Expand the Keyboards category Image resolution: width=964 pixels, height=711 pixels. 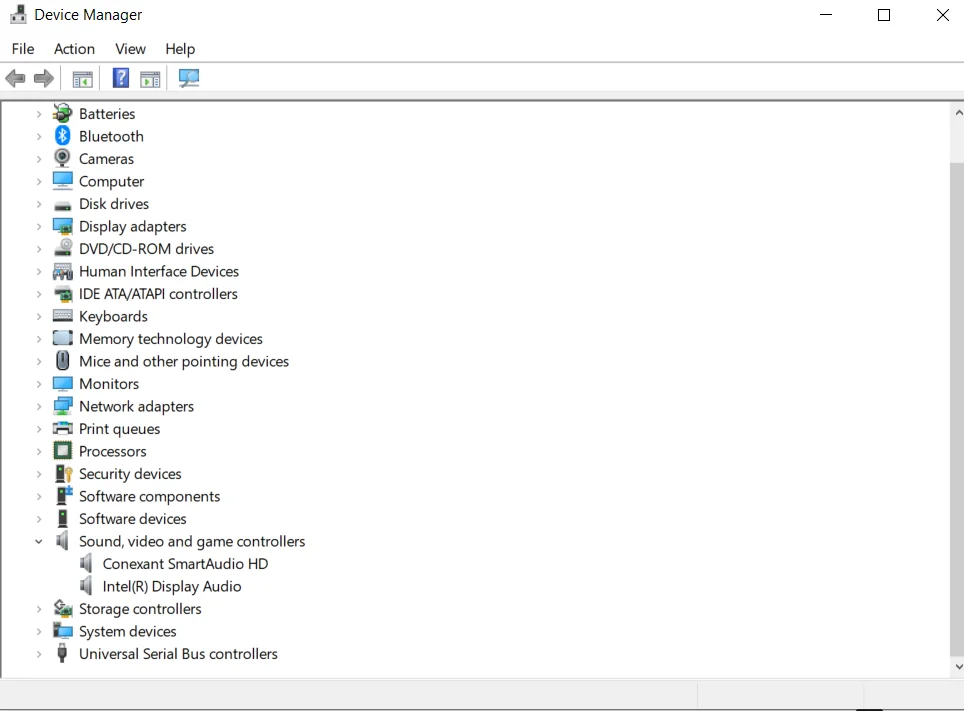(39, 316)
